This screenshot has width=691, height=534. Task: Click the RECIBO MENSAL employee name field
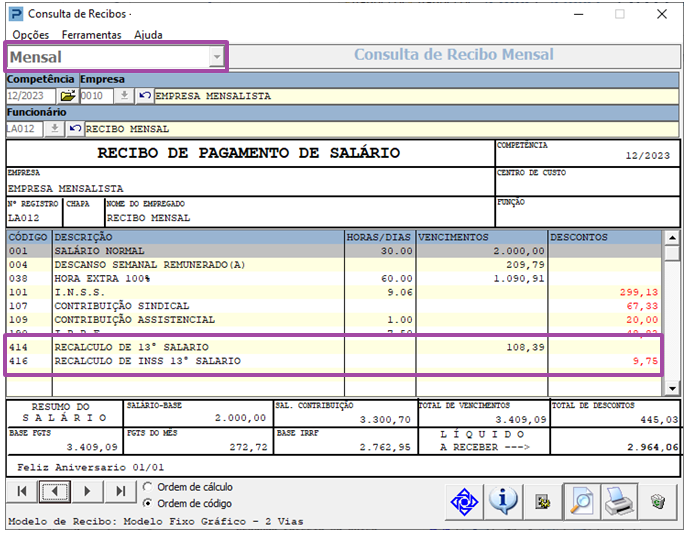382,129
